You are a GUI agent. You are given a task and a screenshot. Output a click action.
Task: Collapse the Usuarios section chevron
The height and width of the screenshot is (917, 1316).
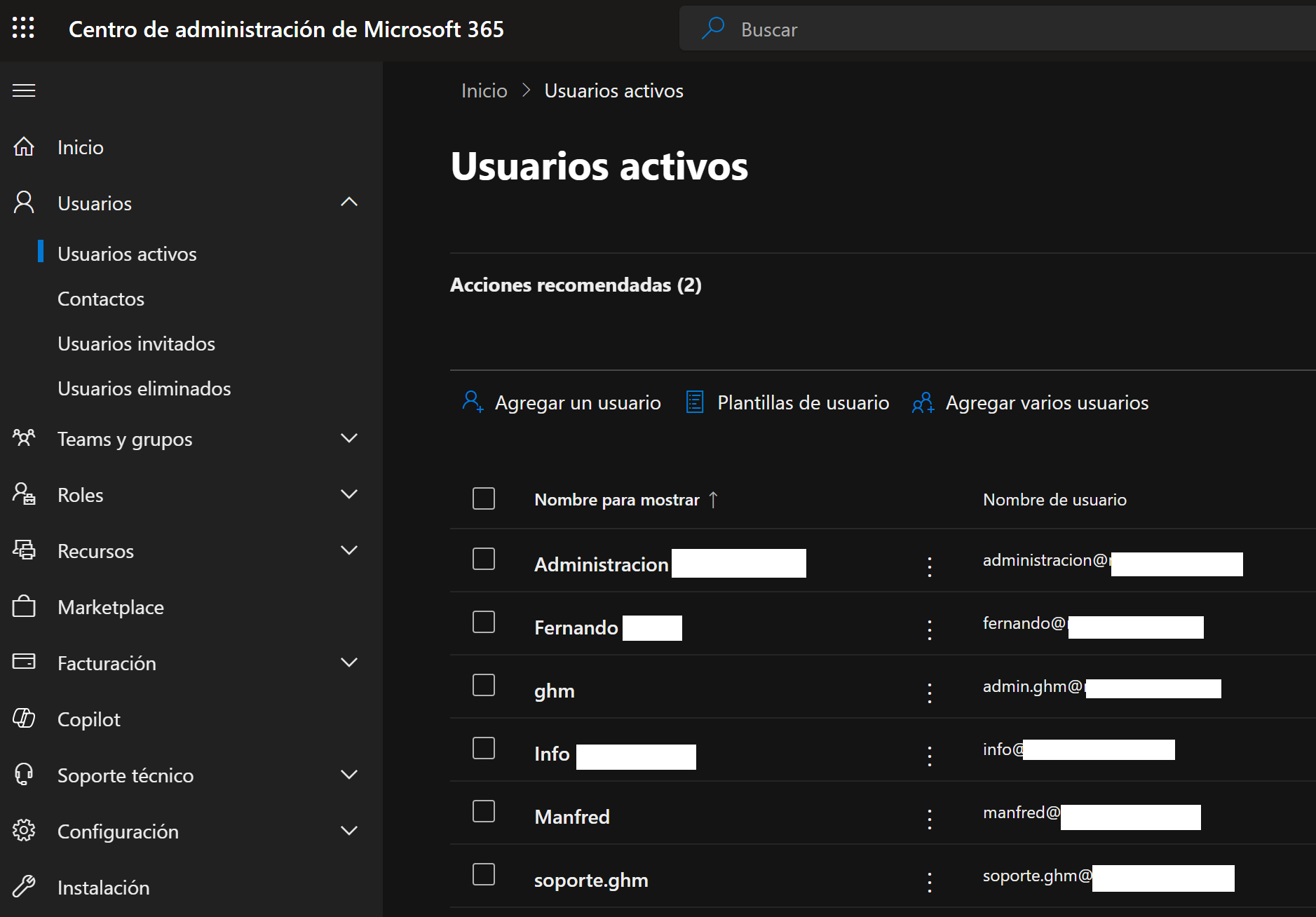(348, 203)
